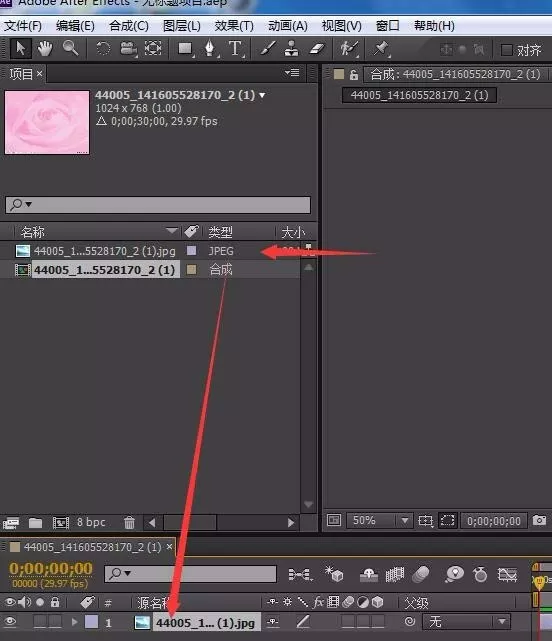This screenshot has height=641, width=552.
Task: Click the composition breadcrumb button in viewer
Action: coord(420,95)
